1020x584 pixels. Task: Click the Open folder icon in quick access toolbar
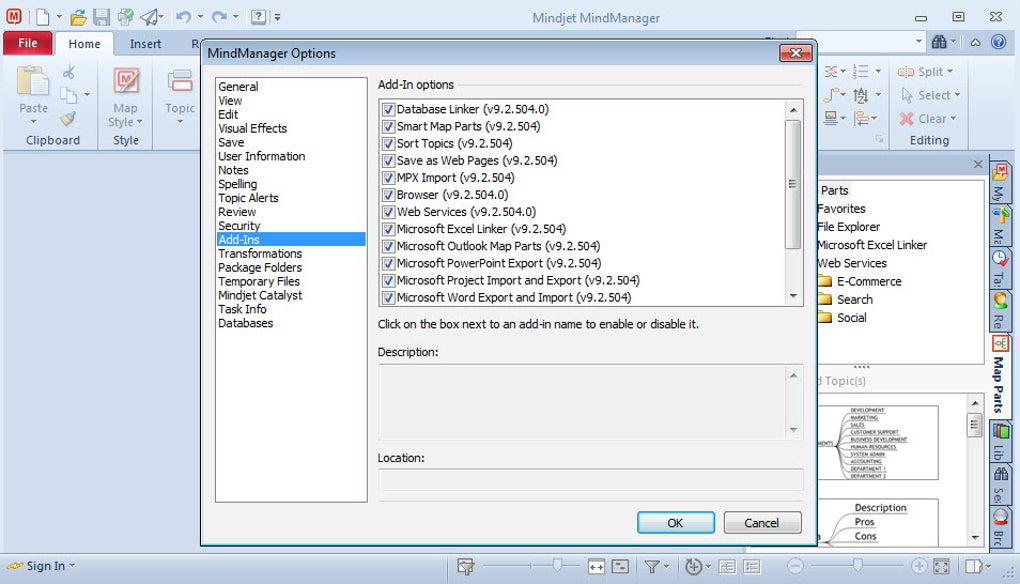(x=78, y=18)
